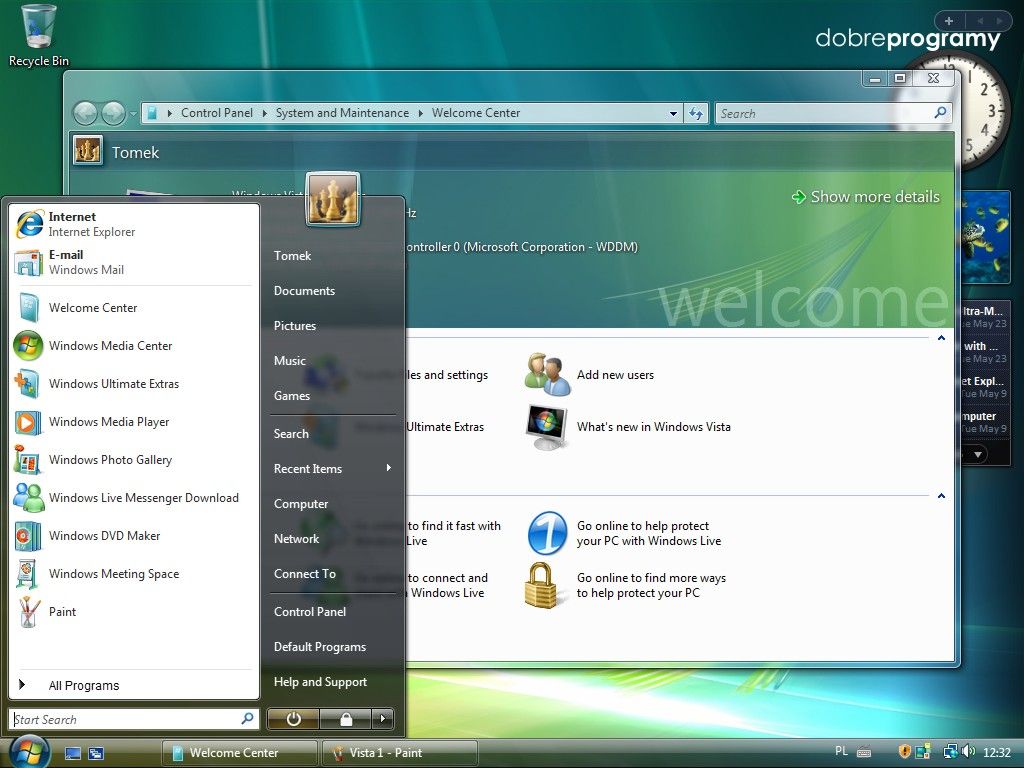Screen dimensions: 1024x768
Task: Click the Start Search box
Action: click(x=125, y=719)
